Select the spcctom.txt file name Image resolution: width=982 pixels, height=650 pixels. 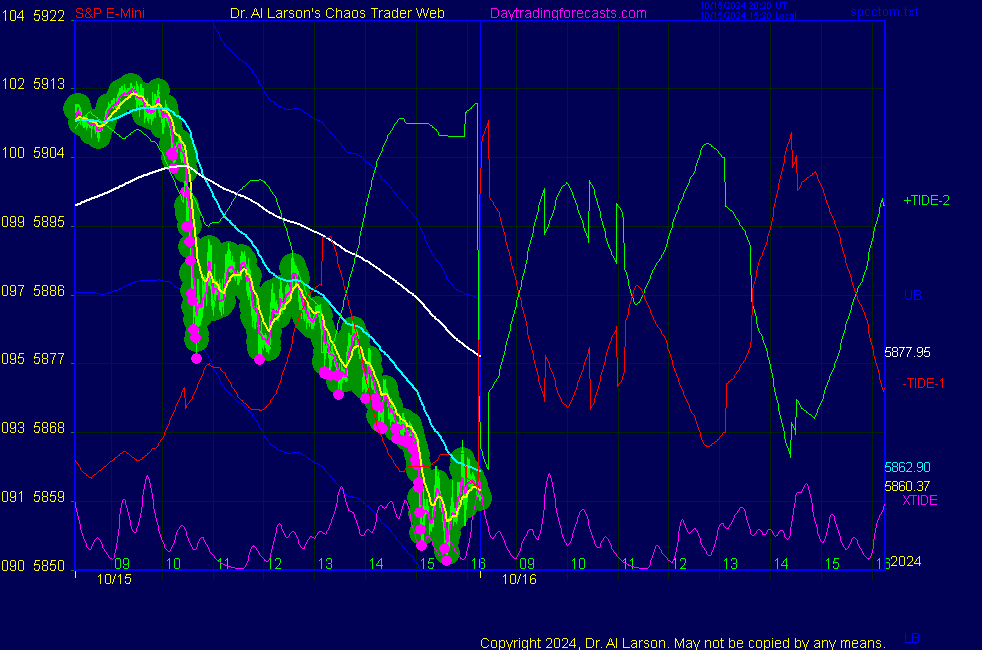[884, 11]
